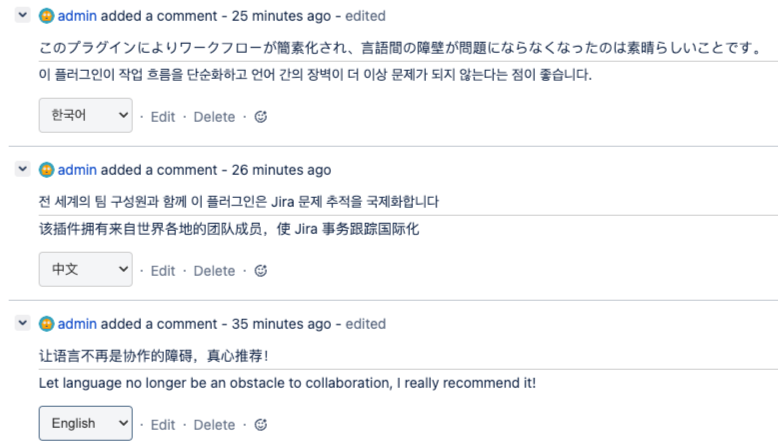Delete the Korean comment translated to Chinese

click(214, 271)
